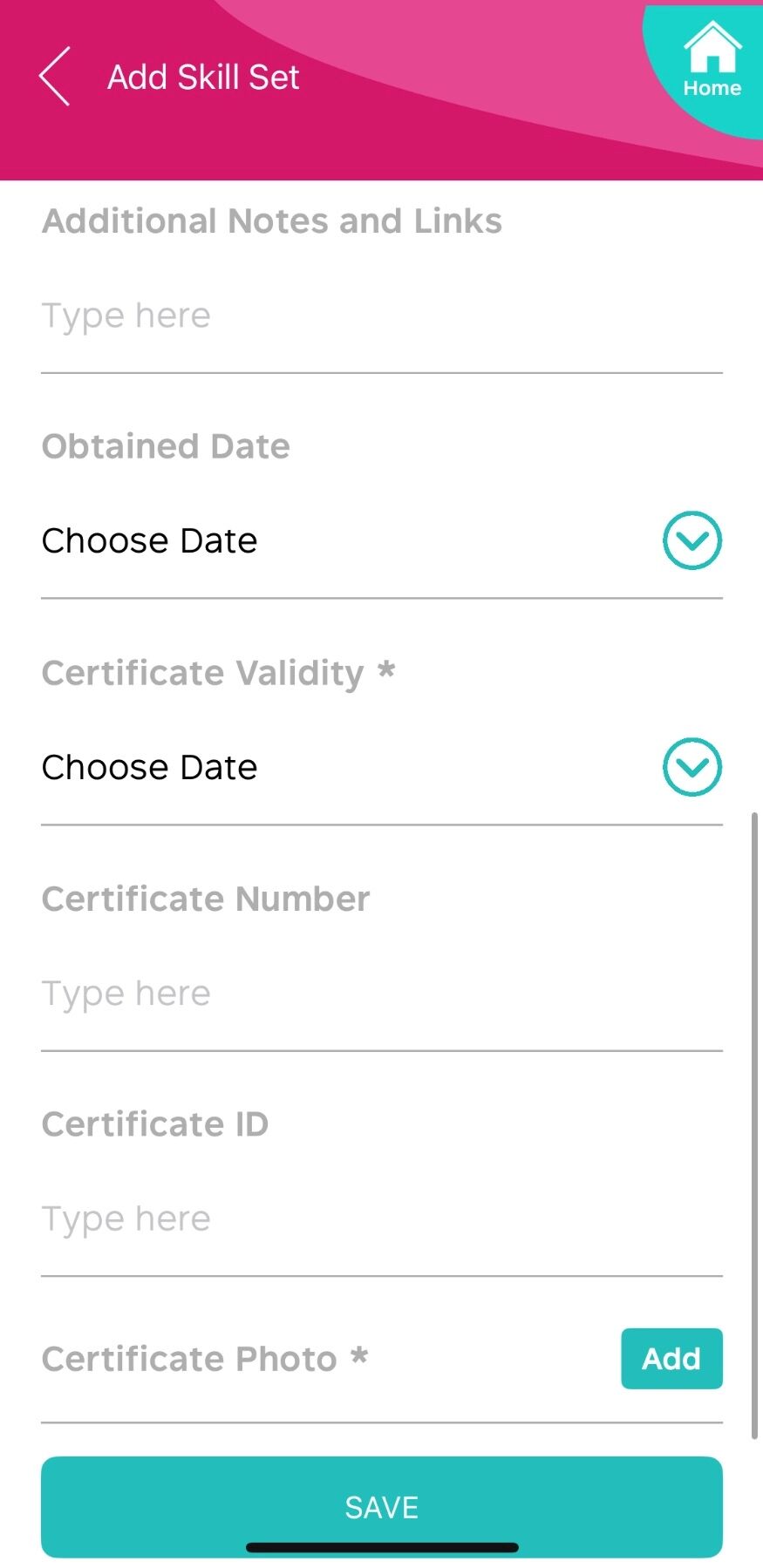The image size is (763, 1568).
Task: Open the Obtained Date dropdown chevron
Action: (692, 540)
